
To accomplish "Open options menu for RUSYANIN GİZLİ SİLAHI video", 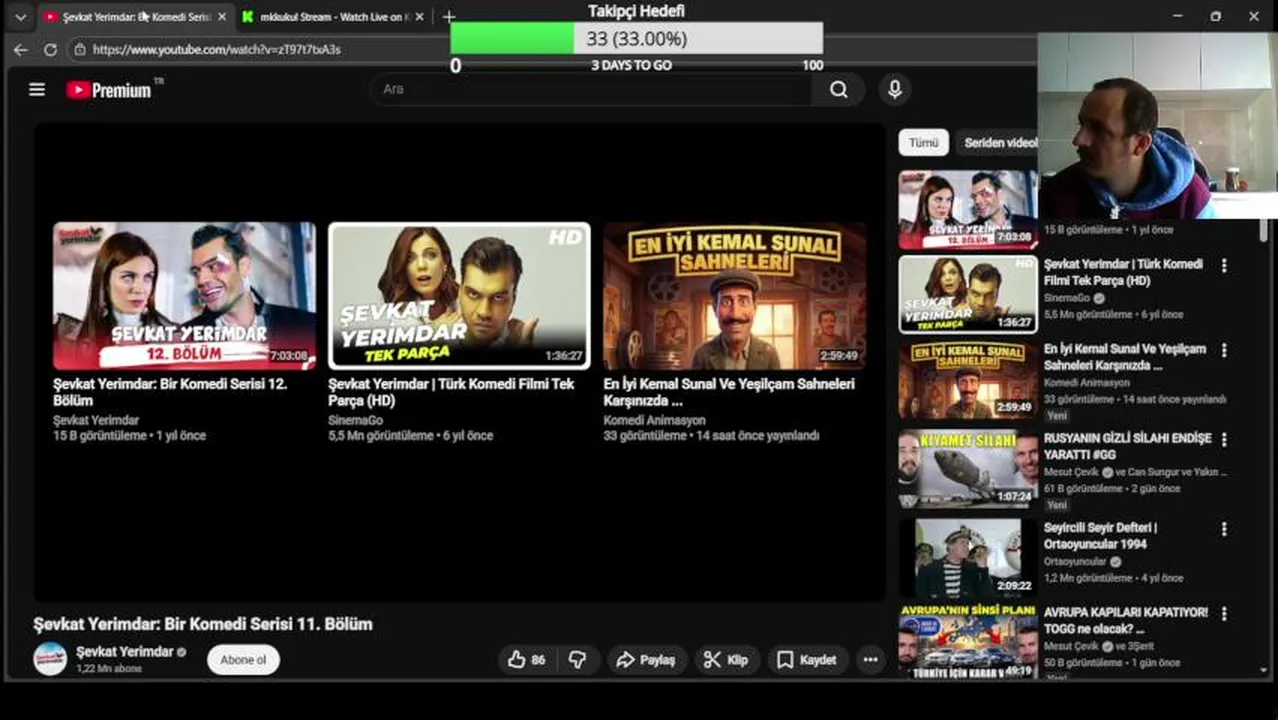I will point(1224,440).
